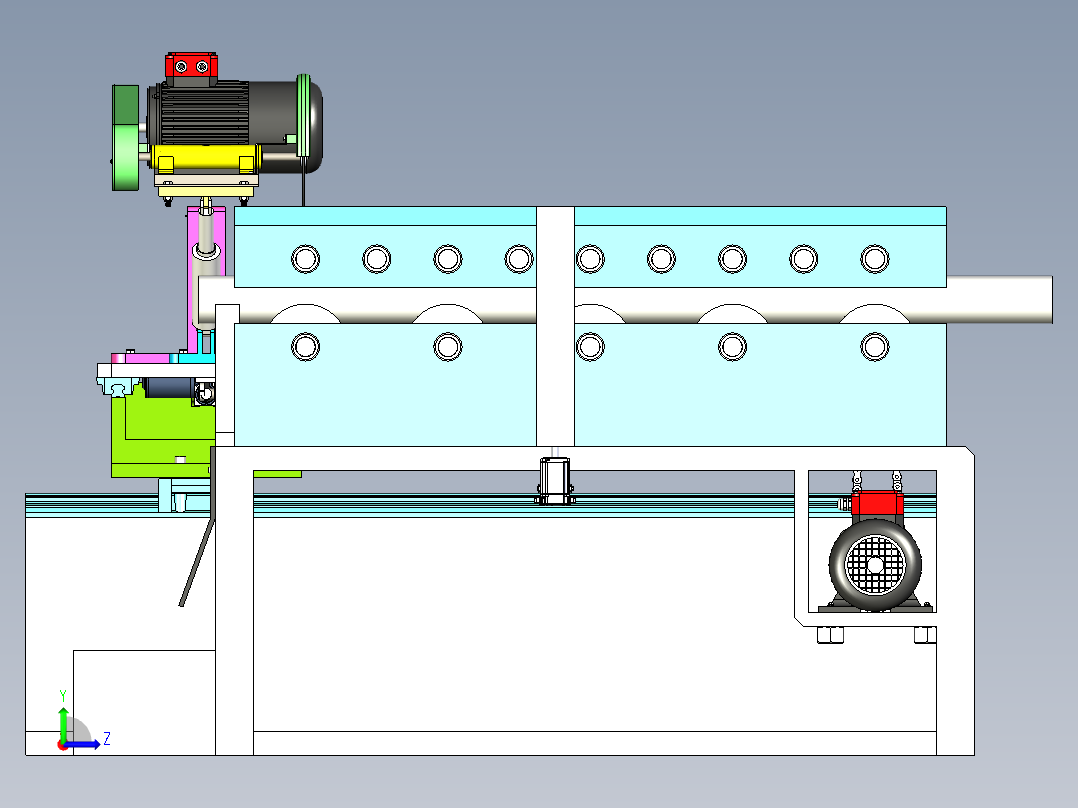Select the black finned body of top motor

204,113
